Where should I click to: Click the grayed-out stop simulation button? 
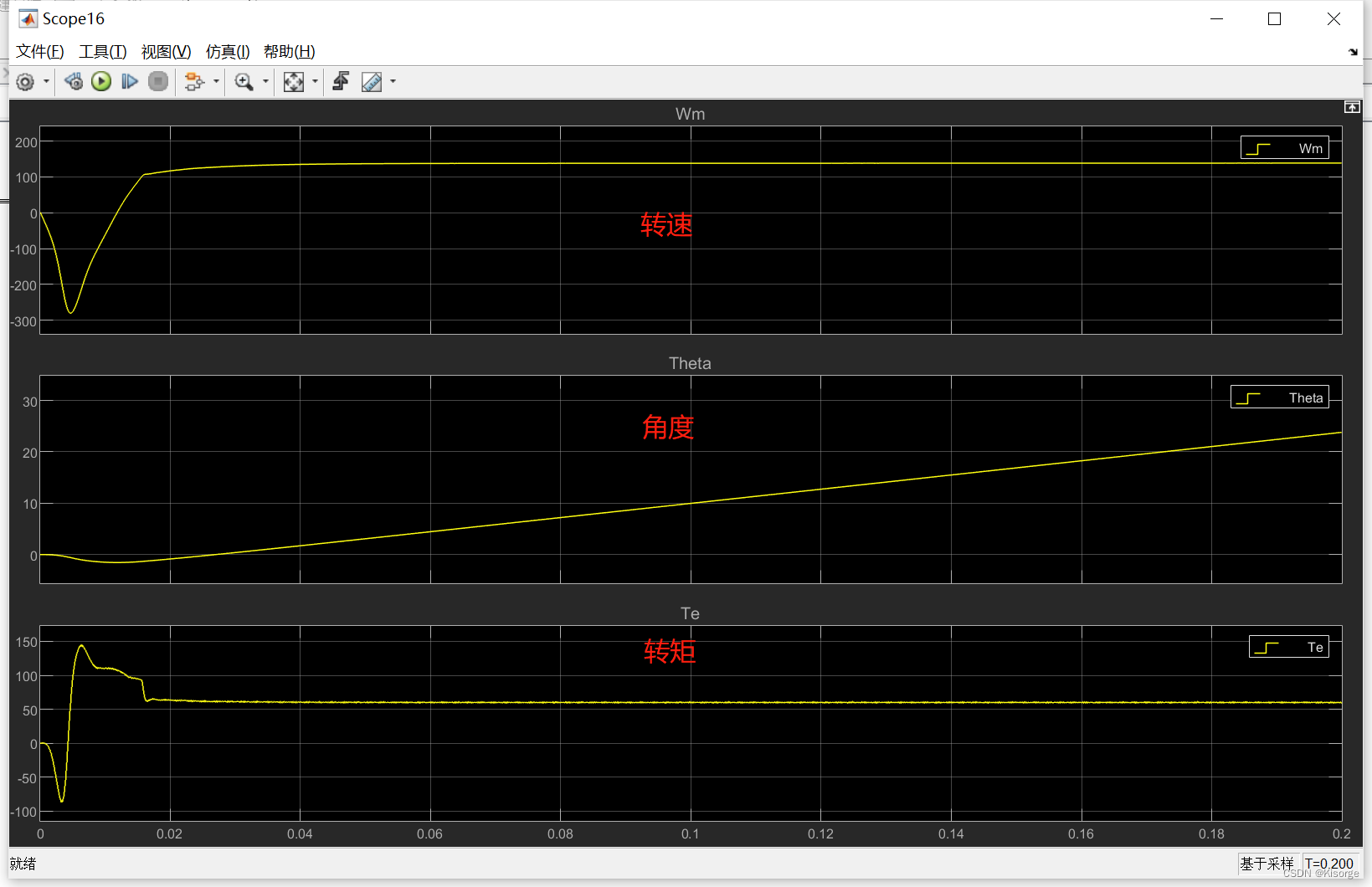pos(158,82)
